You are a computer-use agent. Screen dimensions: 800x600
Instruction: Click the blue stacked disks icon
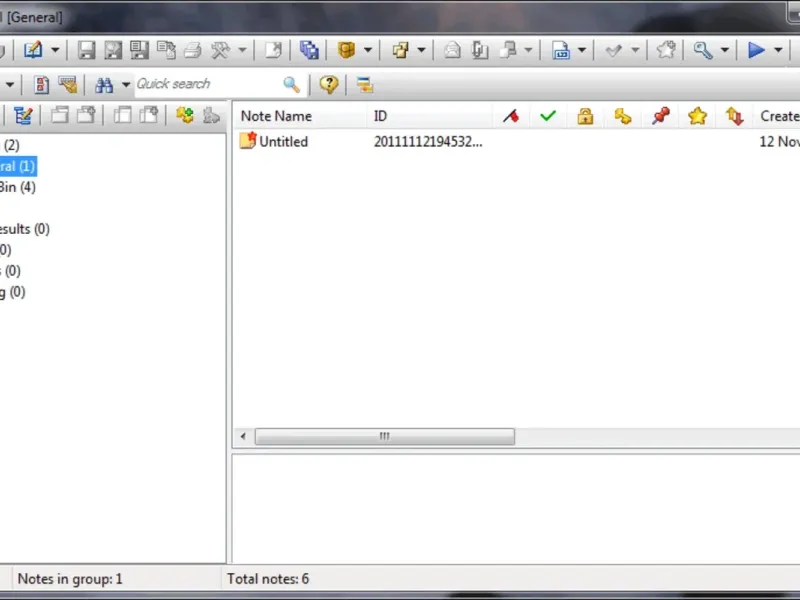point(309,50)
